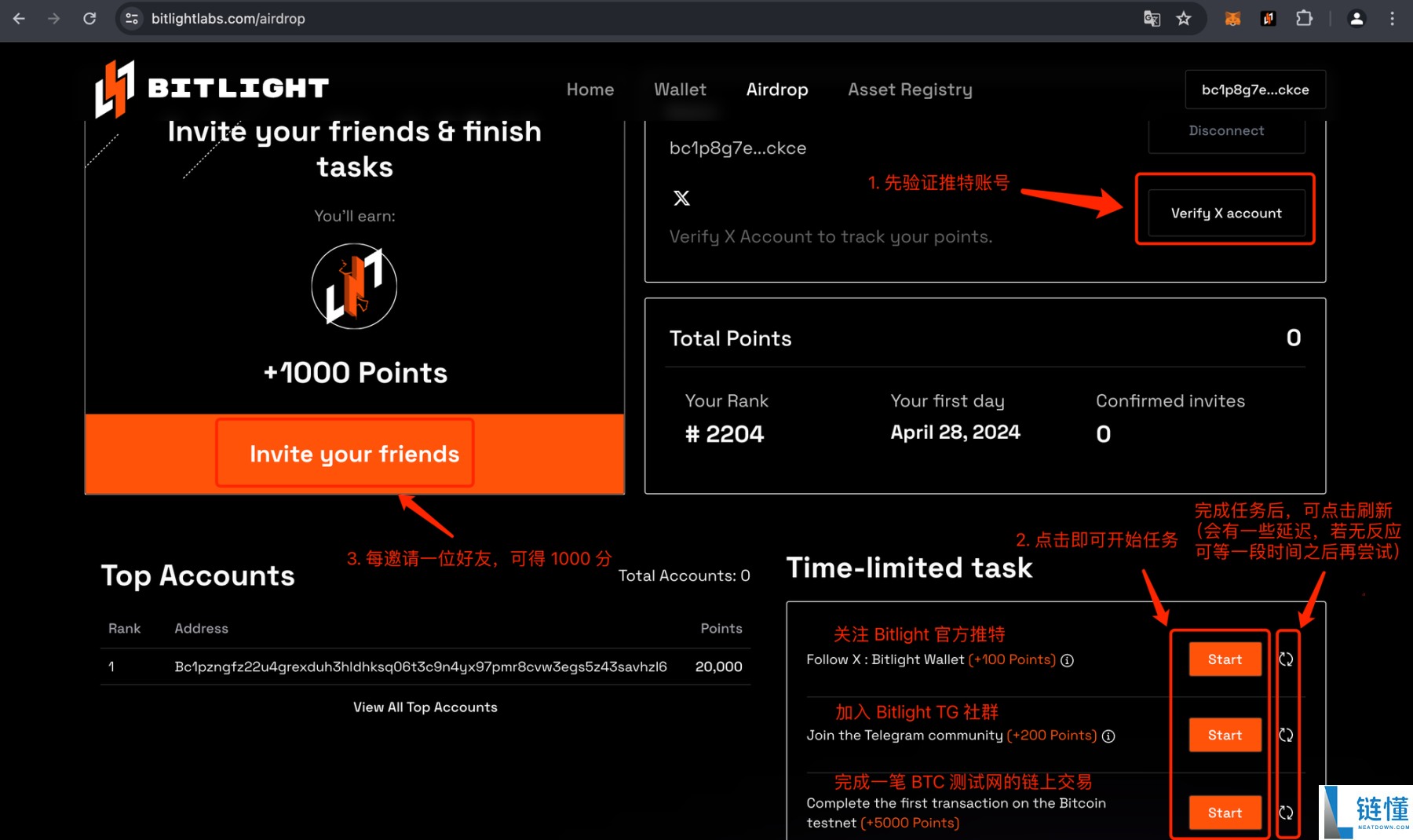Click the 'April 28, 2024' first day value

(955, 433)
